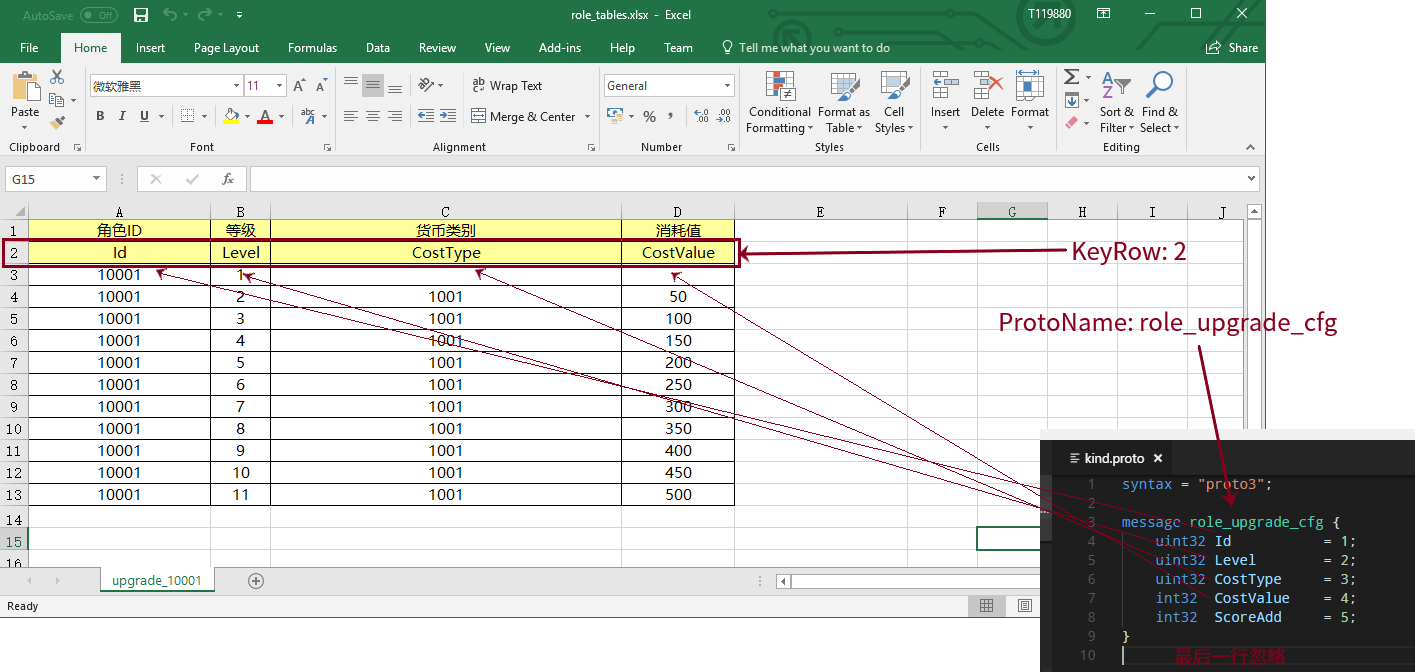Click the yellow fill color swatch
The height and width of the screenshot is (672, 1416).
231,117
